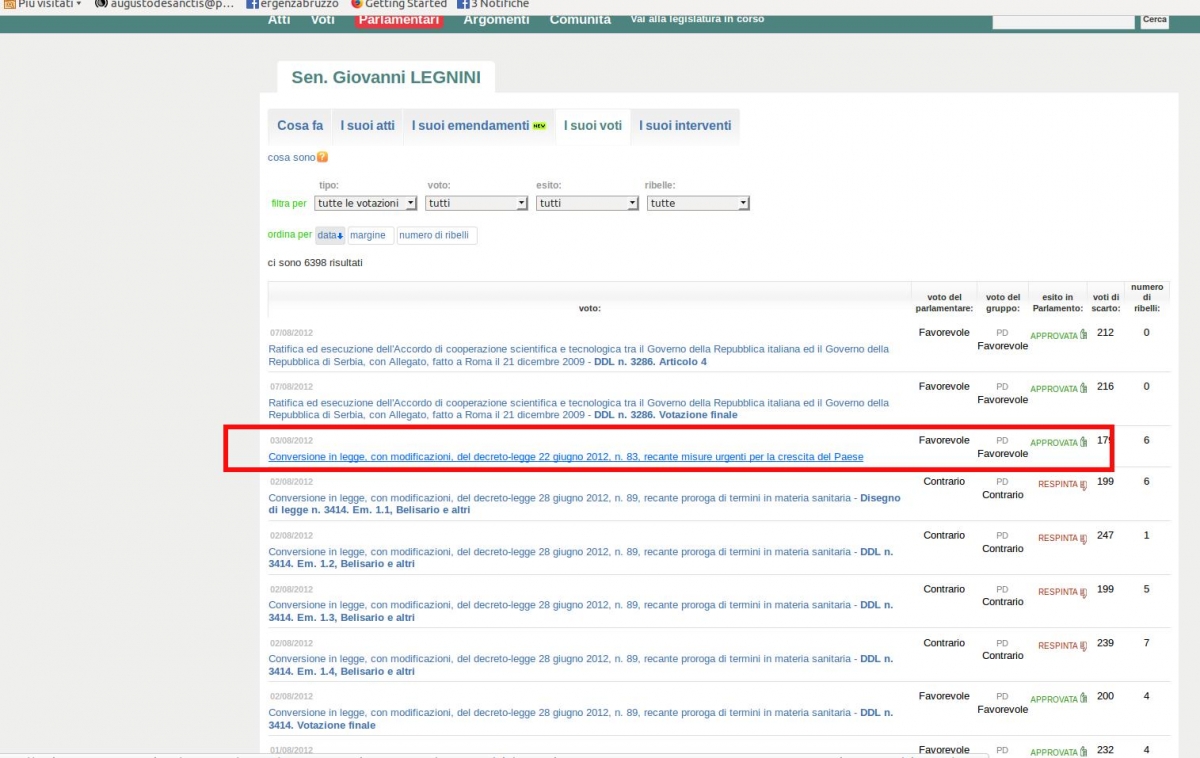Open the 'tipo' dropdown showing tutte le votazioni

point(365,203)
